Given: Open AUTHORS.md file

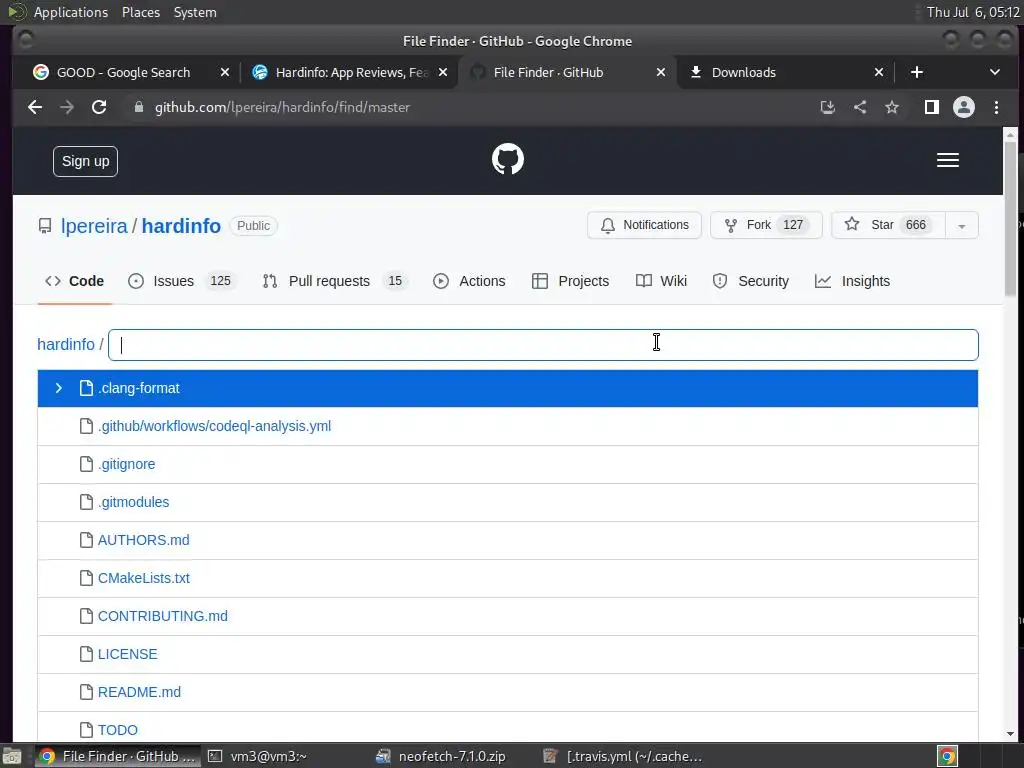Looking at the screenshot, I should (144, 540).
